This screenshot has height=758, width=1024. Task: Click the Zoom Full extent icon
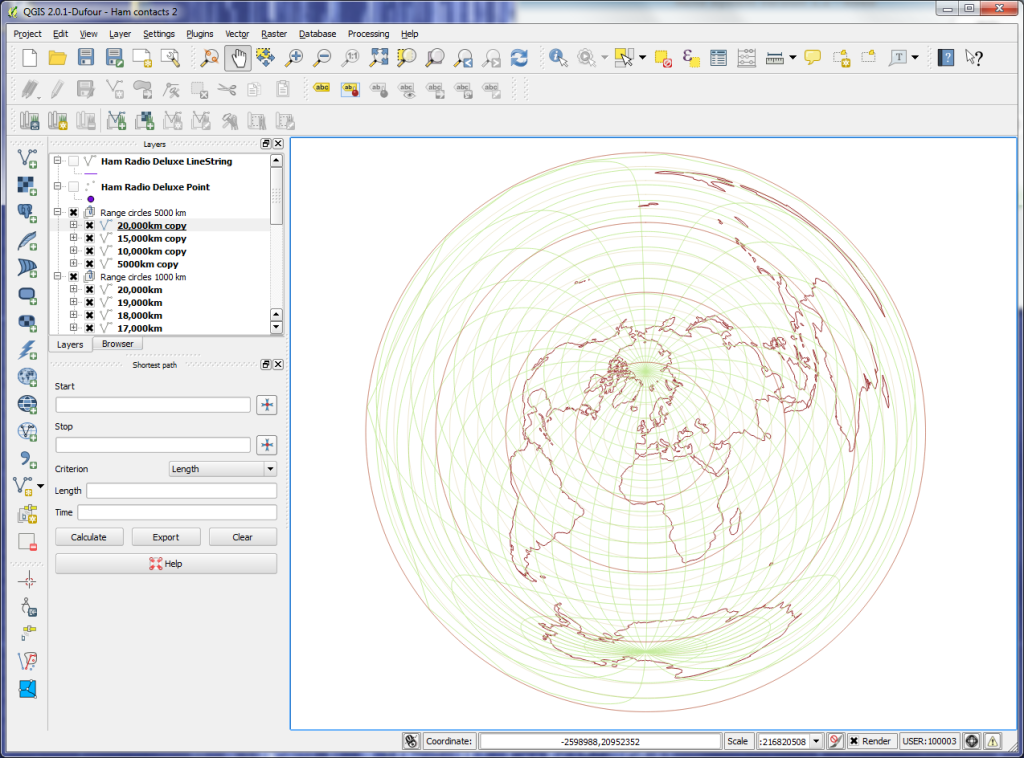[x=379, y=58]
